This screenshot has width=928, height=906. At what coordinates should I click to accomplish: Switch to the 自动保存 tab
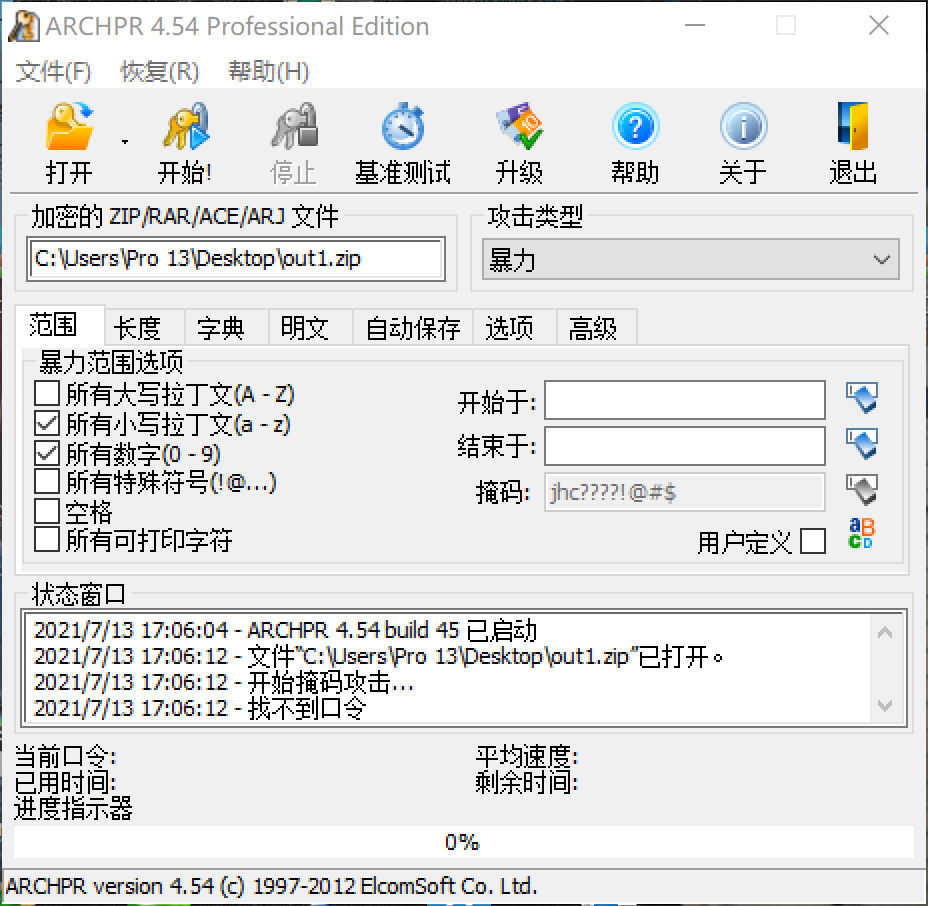pos(413,328)
